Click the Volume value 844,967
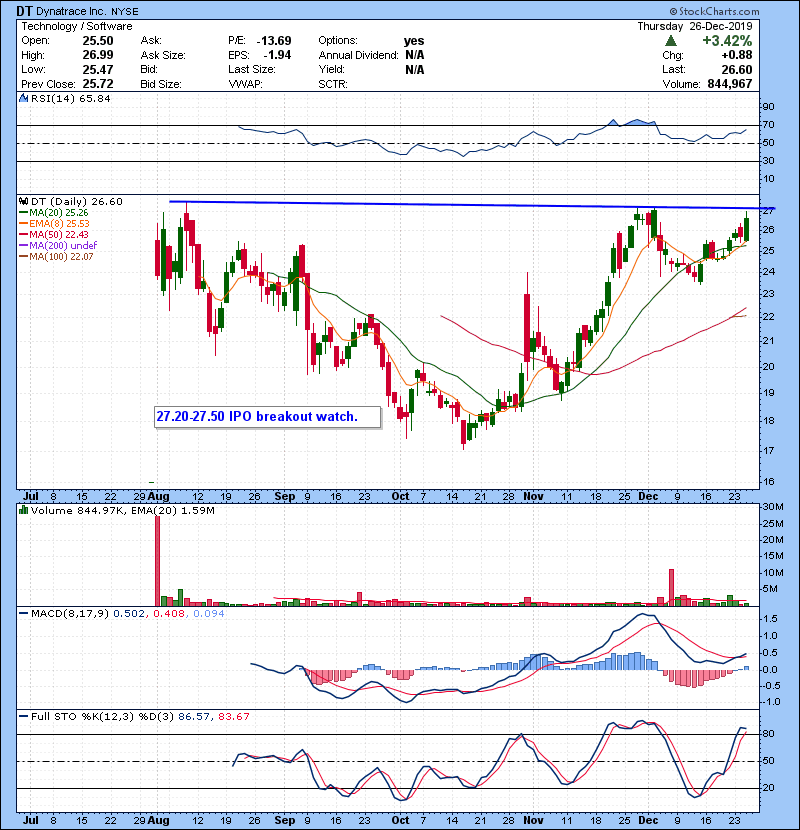Viewport: 800px width, 830px height. pyautogui.click(x=730, y=84)
